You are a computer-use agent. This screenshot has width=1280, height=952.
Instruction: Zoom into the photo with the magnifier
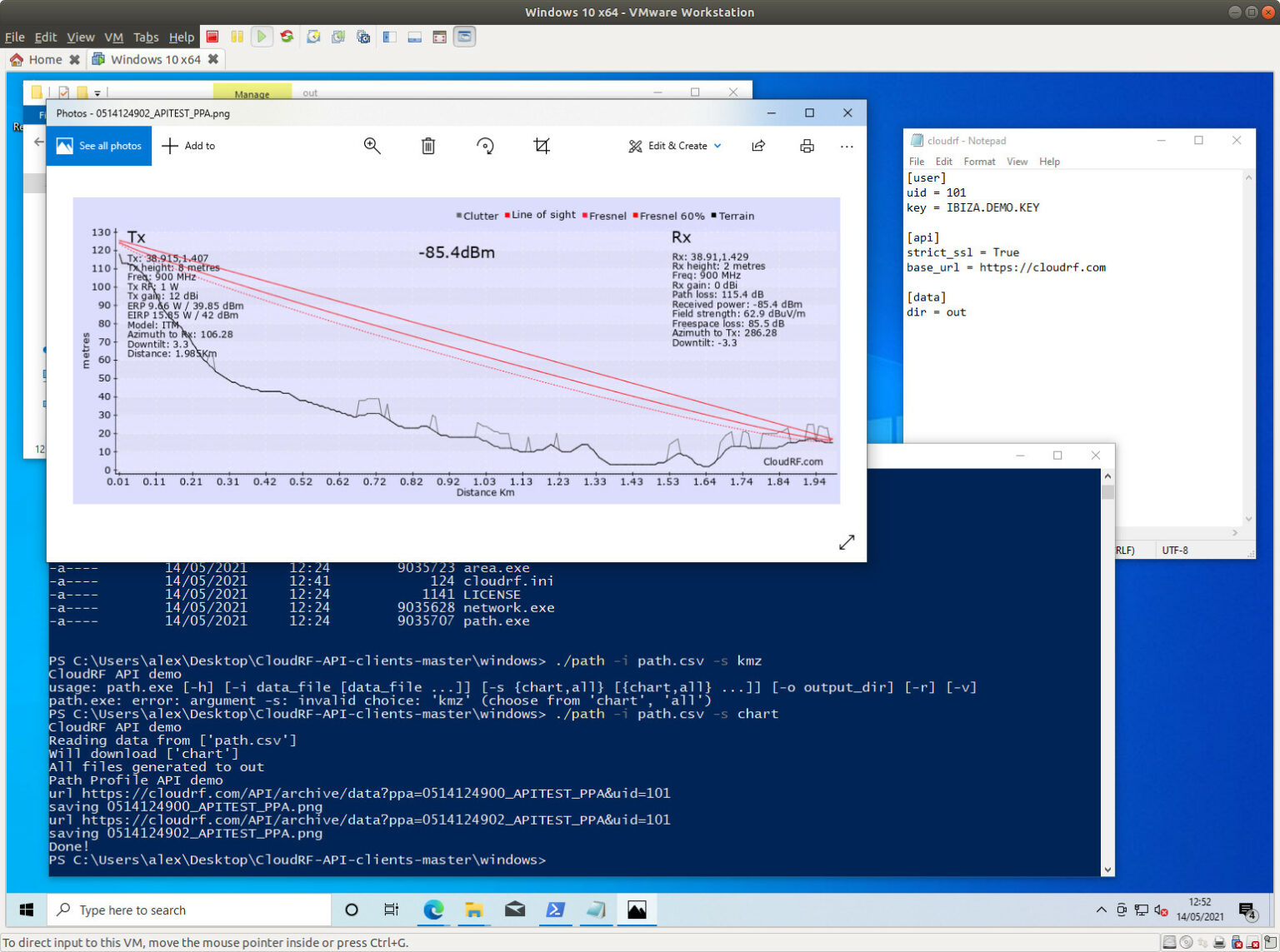372,146
